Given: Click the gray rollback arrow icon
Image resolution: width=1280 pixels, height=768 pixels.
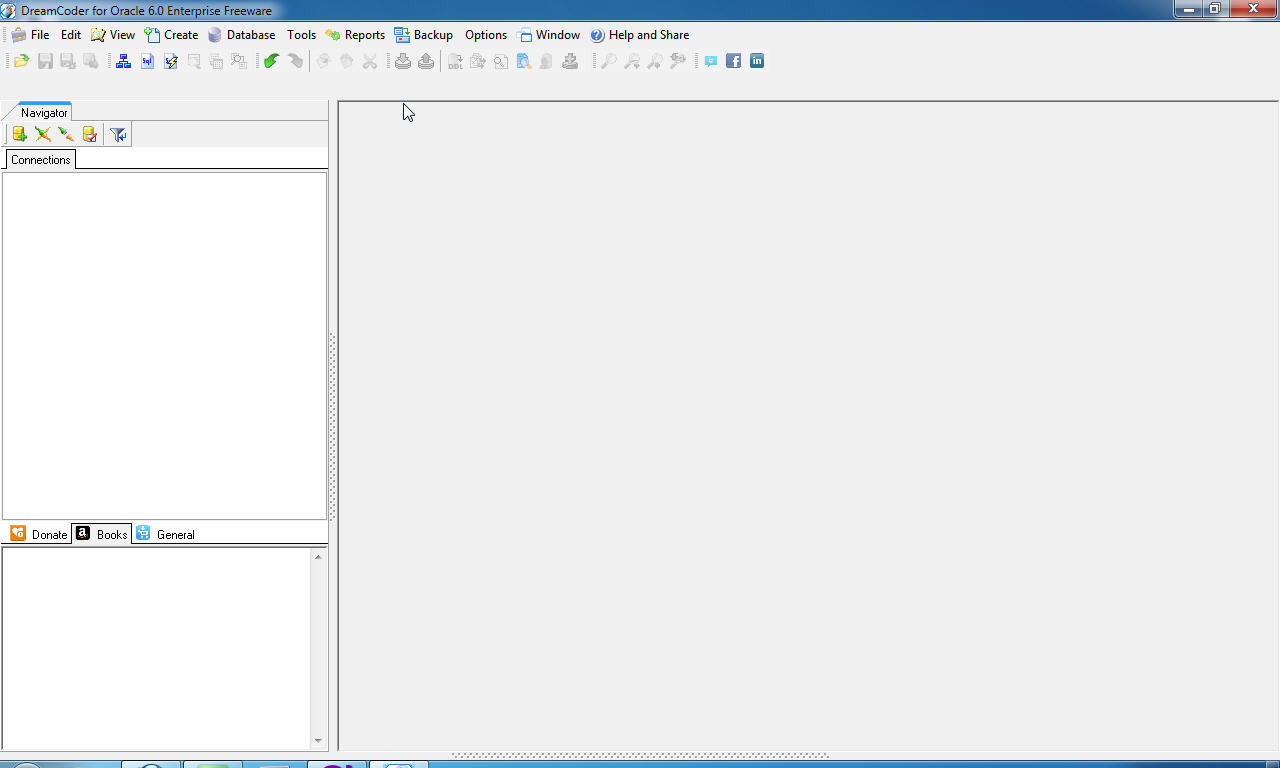Looking at the screenshot, I should click(x=295, y=61).
